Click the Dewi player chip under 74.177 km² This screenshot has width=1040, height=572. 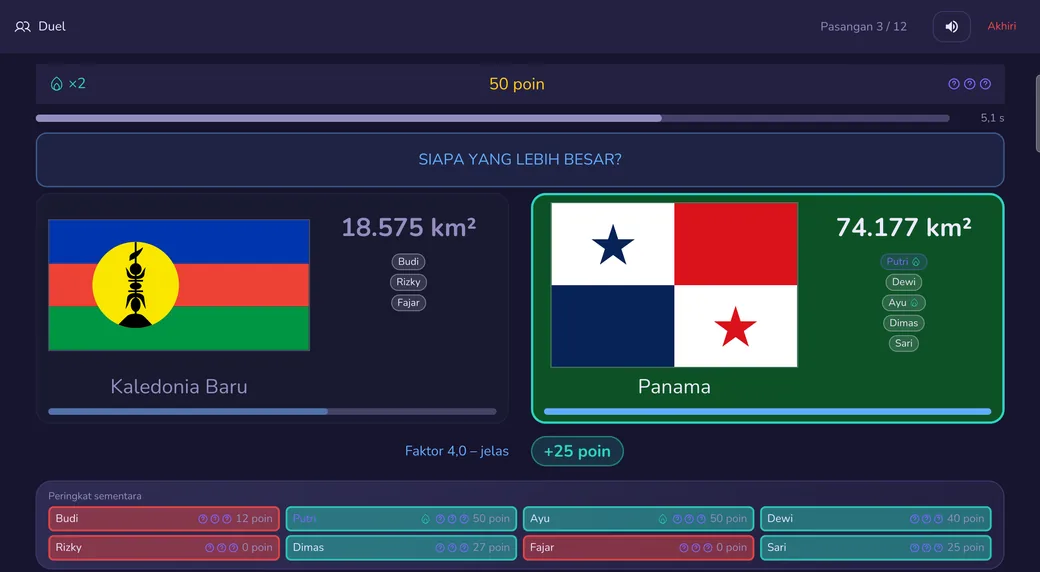pyautogui.click(x=903, y=282)
